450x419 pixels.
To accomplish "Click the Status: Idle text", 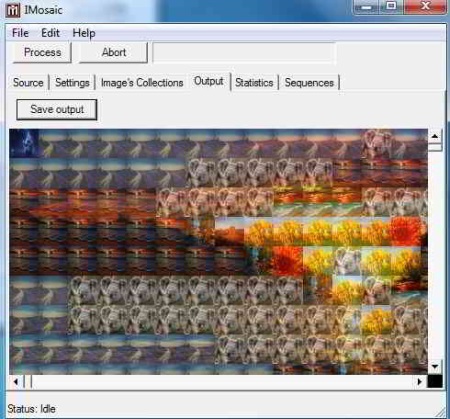I will pyautogui.click(x=31, y=409).
